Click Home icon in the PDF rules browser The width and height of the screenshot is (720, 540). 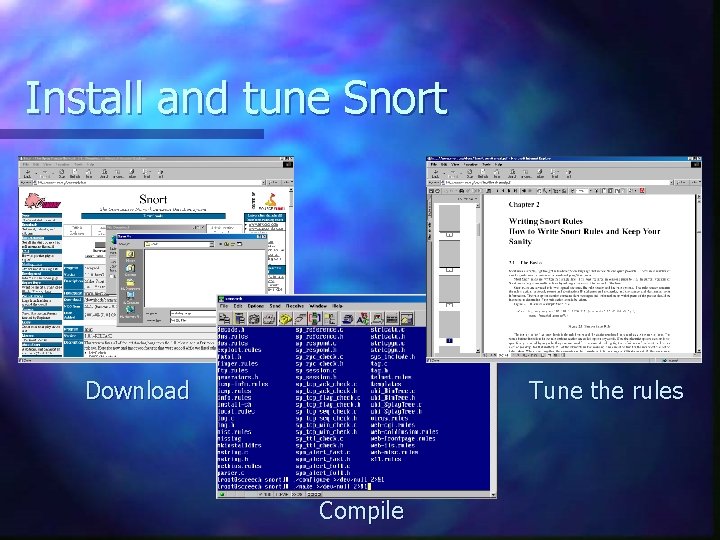[496, 174]
